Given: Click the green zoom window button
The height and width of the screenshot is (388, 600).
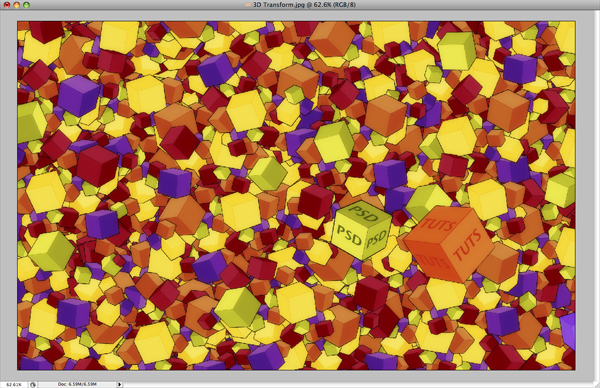Looking at the screenshot, I should 26,5.
